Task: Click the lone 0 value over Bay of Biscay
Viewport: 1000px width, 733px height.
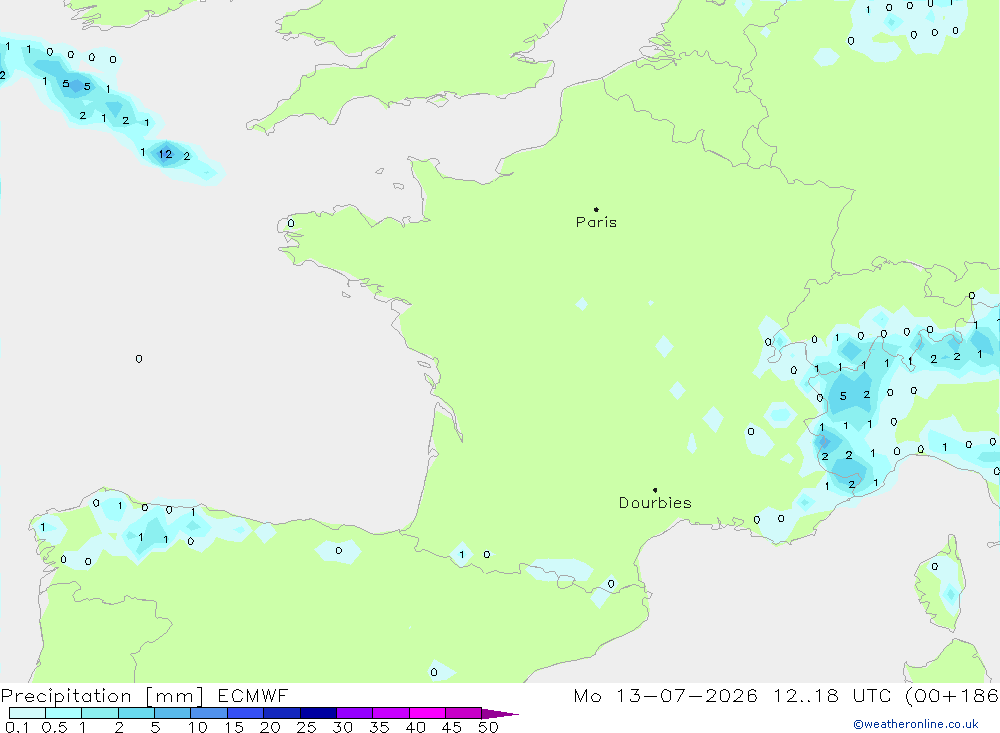Action: pyautogui.click(x=139, y=359)
